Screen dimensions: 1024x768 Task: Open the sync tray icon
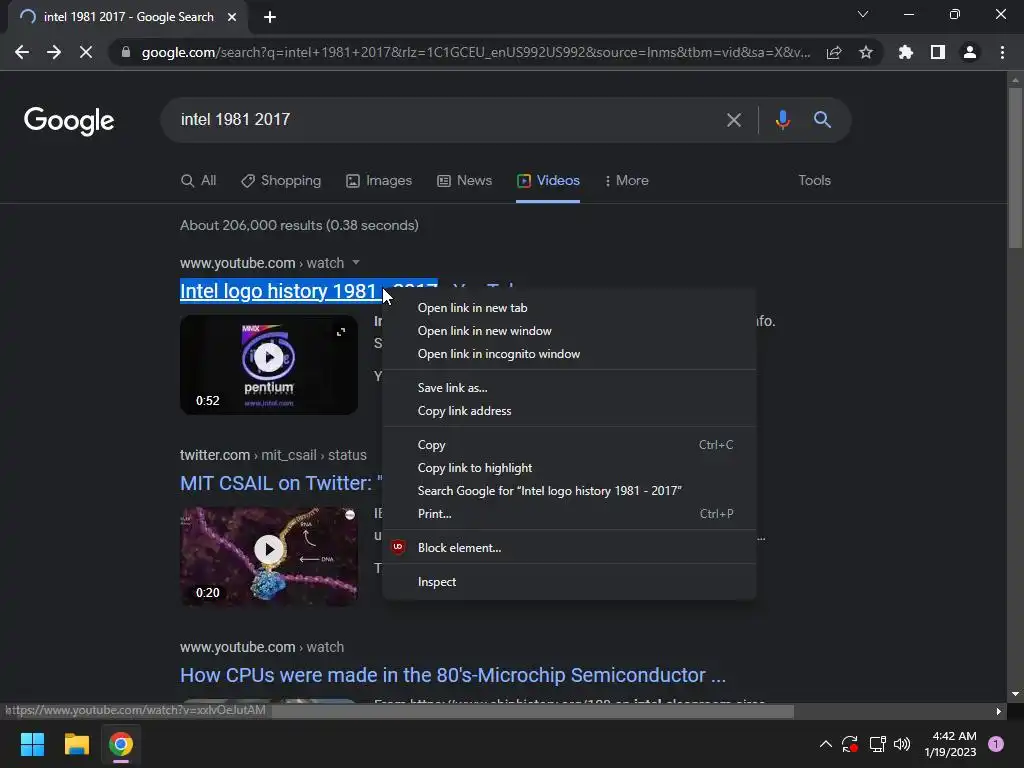point(850,744)
